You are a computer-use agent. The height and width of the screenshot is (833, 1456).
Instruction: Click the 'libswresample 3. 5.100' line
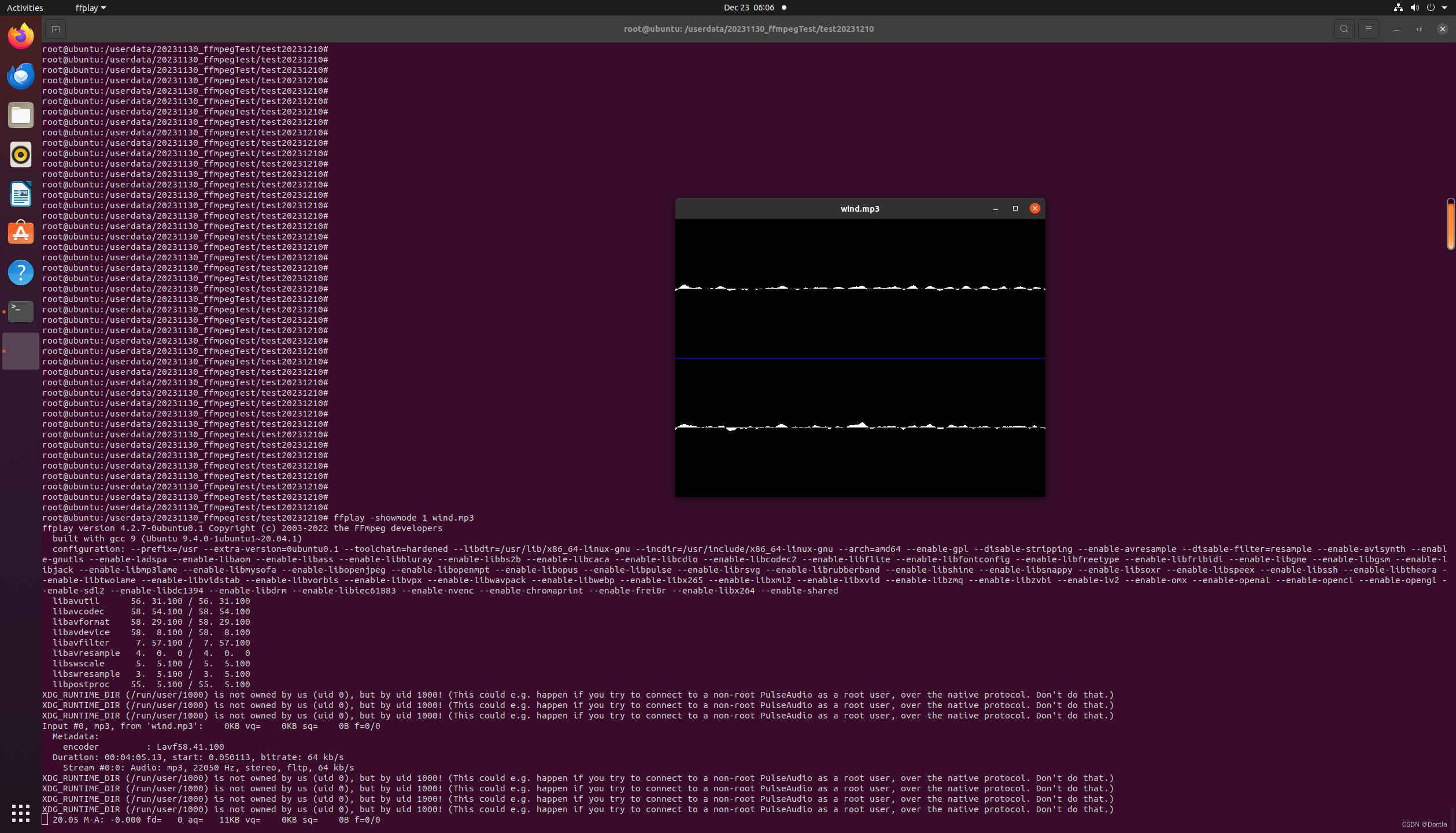pos(151,674)
